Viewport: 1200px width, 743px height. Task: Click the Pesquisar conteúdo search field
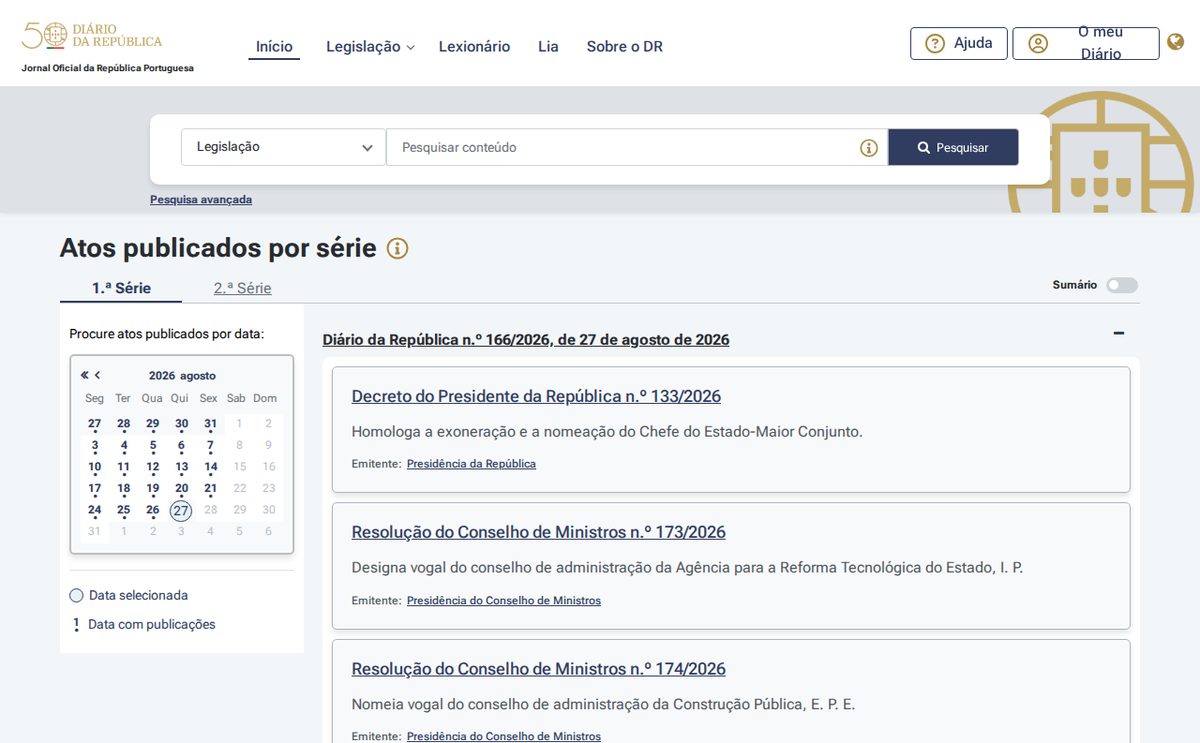(x=637, y=147)
